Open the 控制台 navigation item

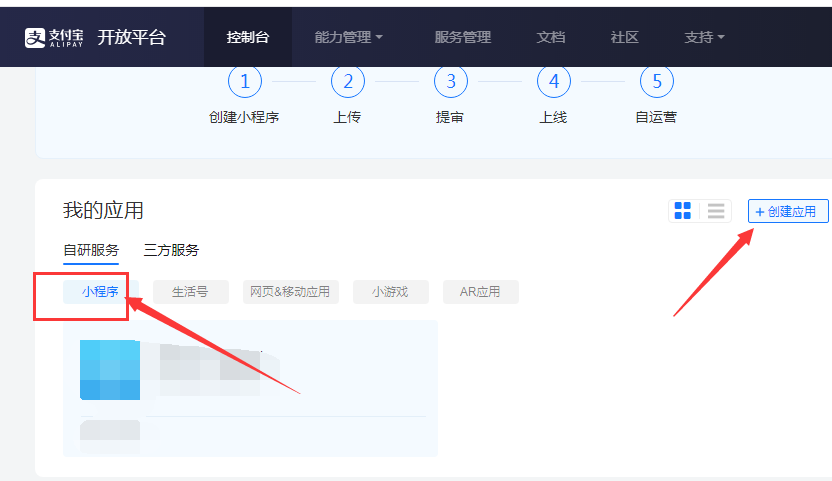247,37
